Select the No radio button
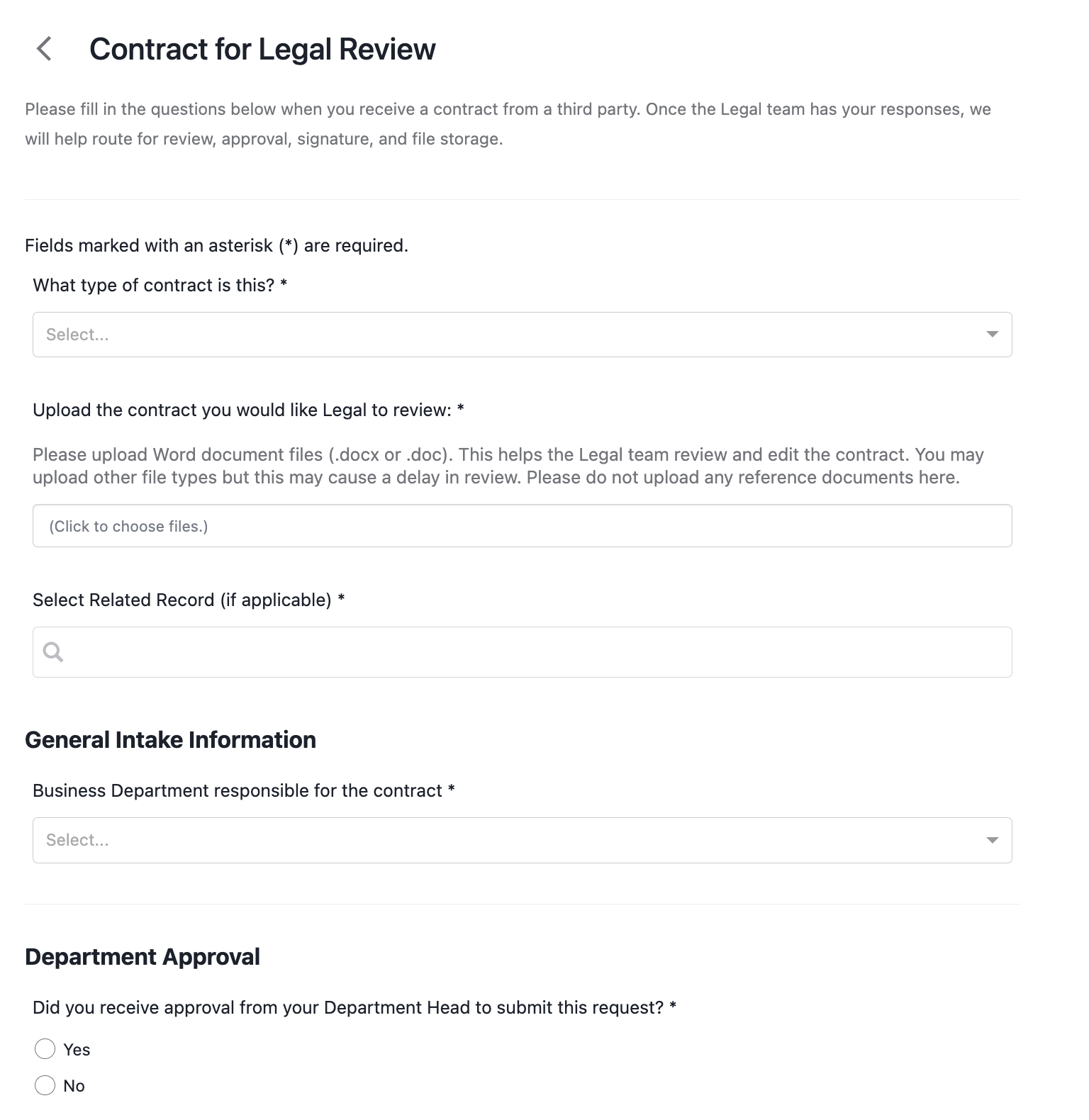Viewport: 1089px width, 1120px height. pyautogui.click(x=45, y=1085)
